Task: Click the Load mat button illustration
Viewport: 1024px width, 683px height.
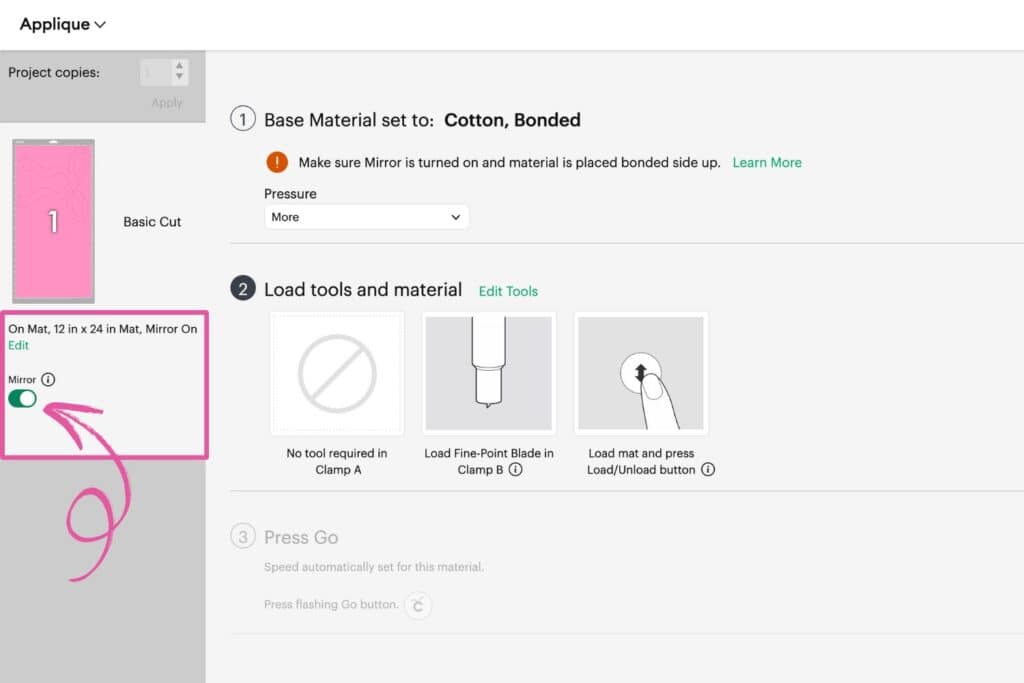Action: click(641, 373)
